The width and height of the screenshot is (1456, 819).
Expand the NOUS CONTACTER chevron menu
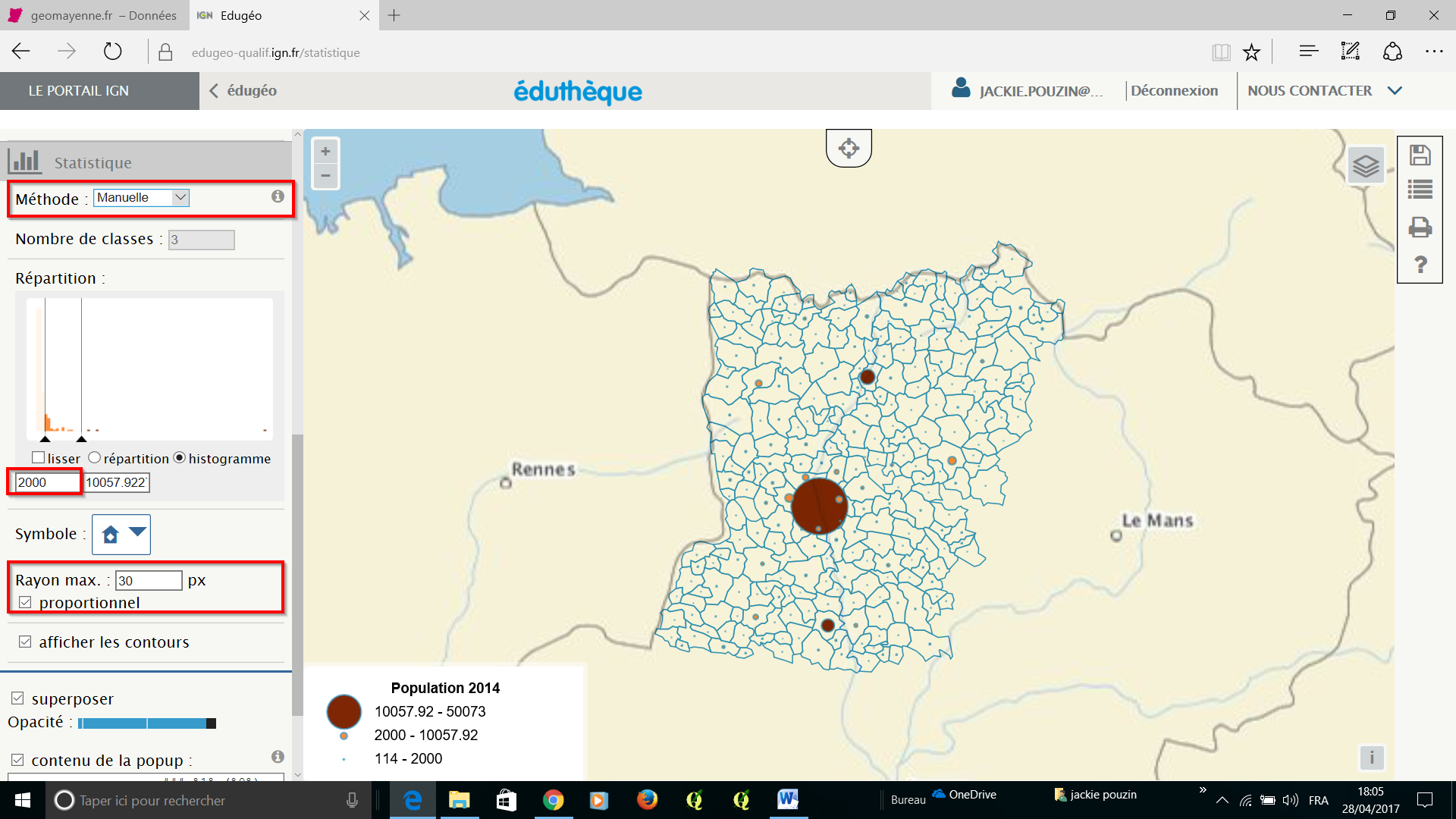[x=1394, y=91]
